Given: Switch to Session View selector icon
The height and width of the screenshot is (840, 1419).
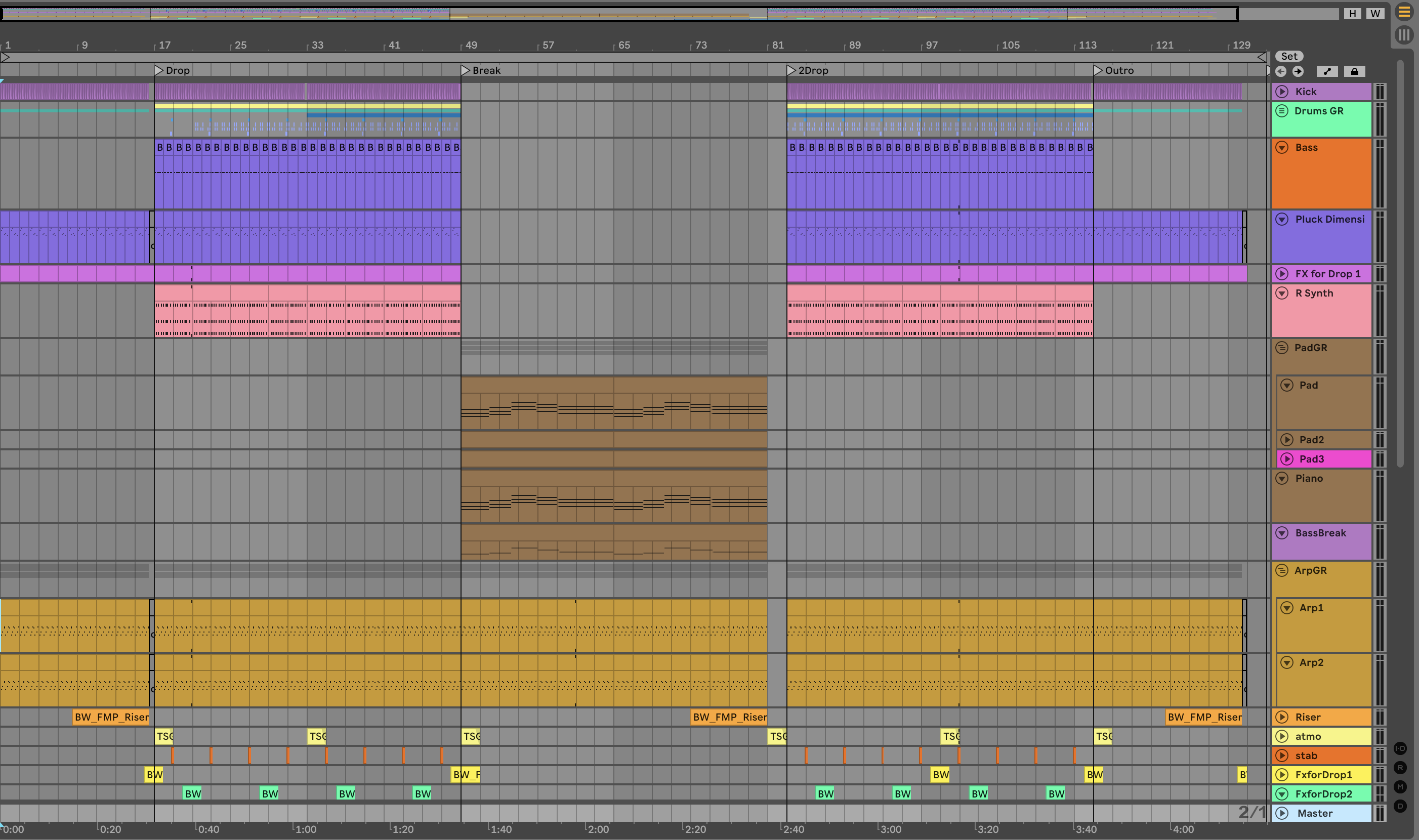Looking at the screenshot, I should coord(1404,35).
